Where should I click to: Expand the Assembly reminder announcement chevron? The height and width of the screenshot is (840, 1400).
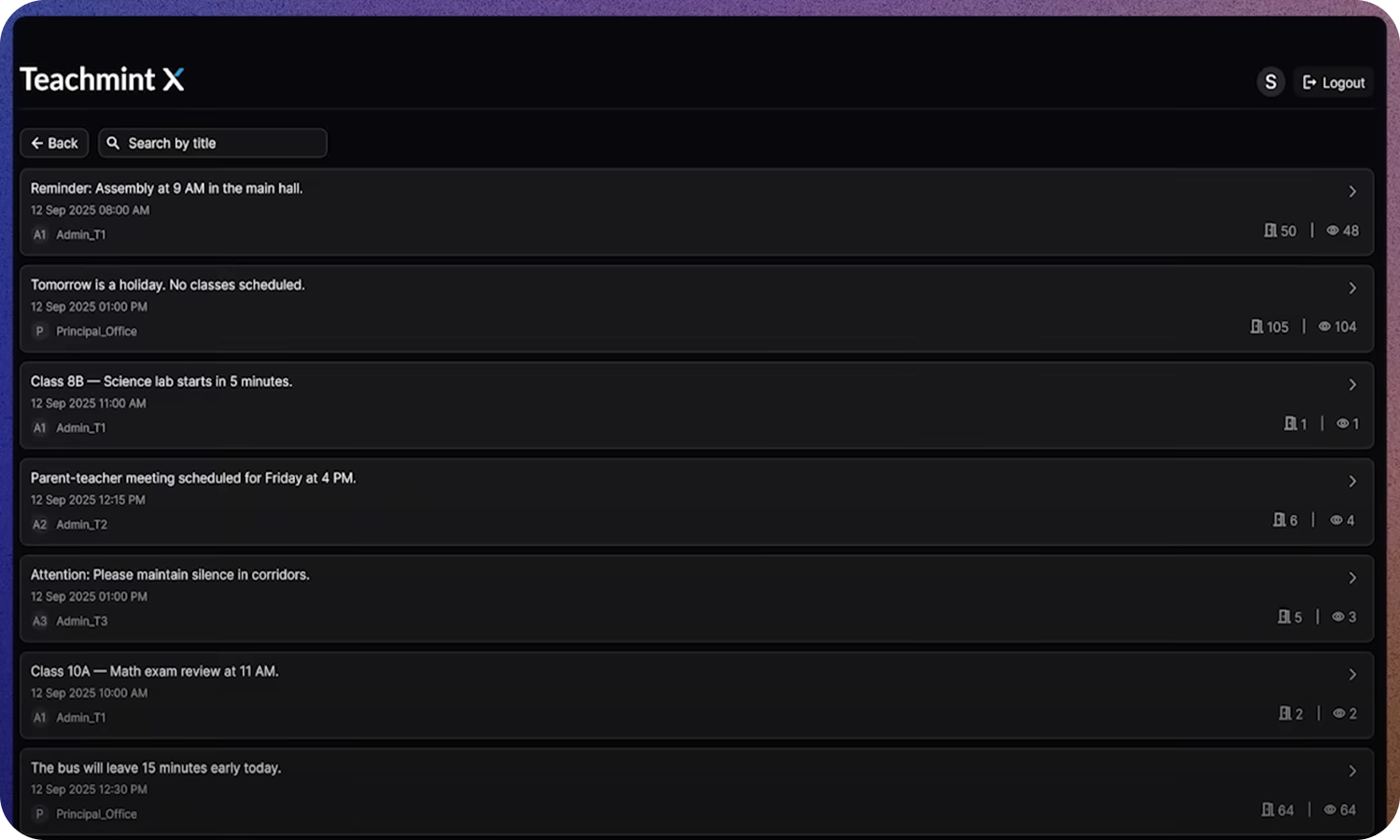coord(1352,191)
